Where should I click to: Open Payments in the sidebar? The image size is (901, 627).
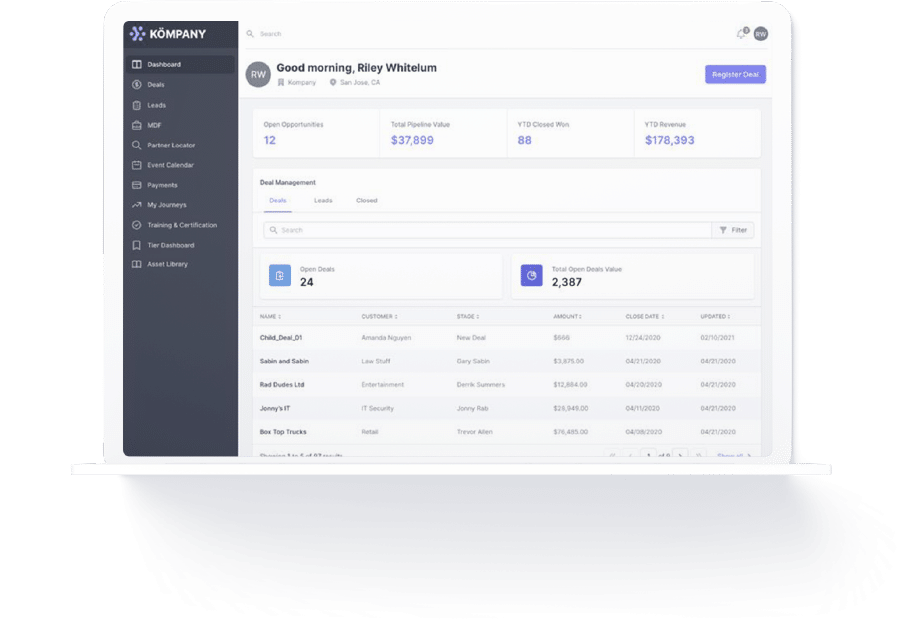[x=162, y=185]
